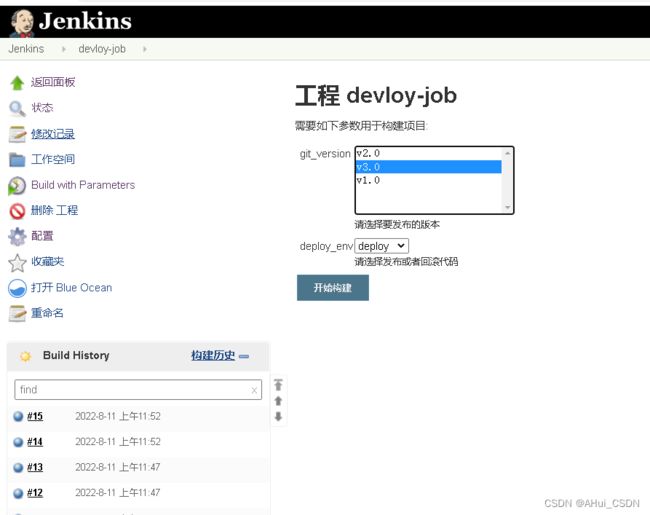
Task: Collapse the build history trend minus icon
Action: (x=244, y=356)
